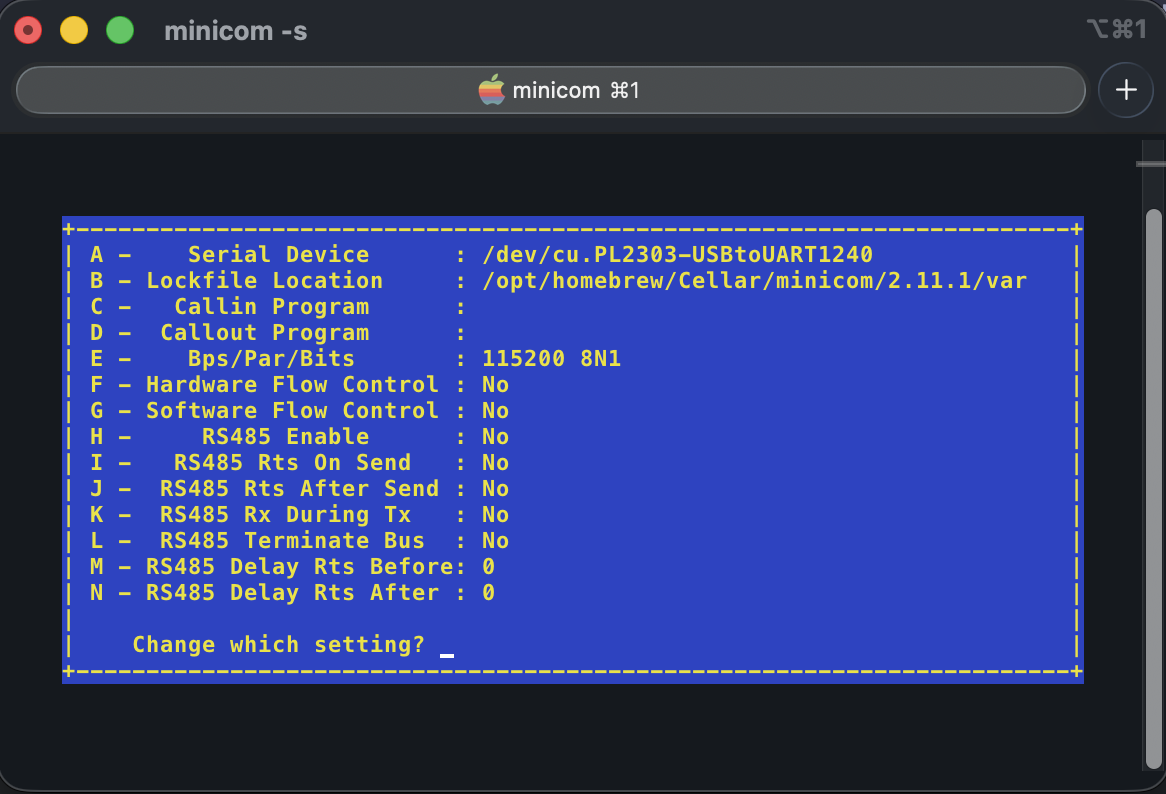Click the No value for Hardware Flow Control
The width and height of the screenshot is (1166, 794).
pos(495,384)
